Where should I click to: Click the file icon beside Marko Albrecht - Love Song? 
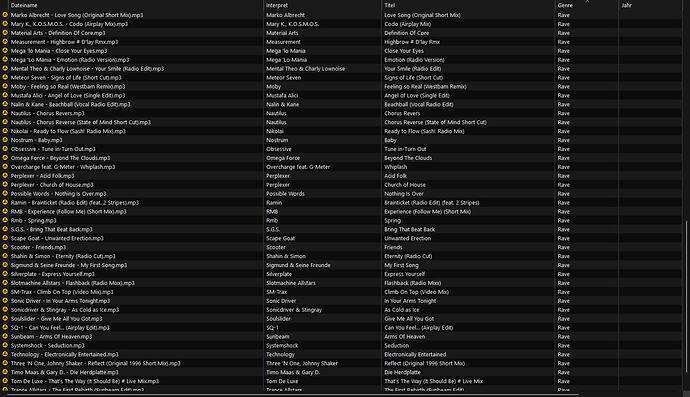5,15
